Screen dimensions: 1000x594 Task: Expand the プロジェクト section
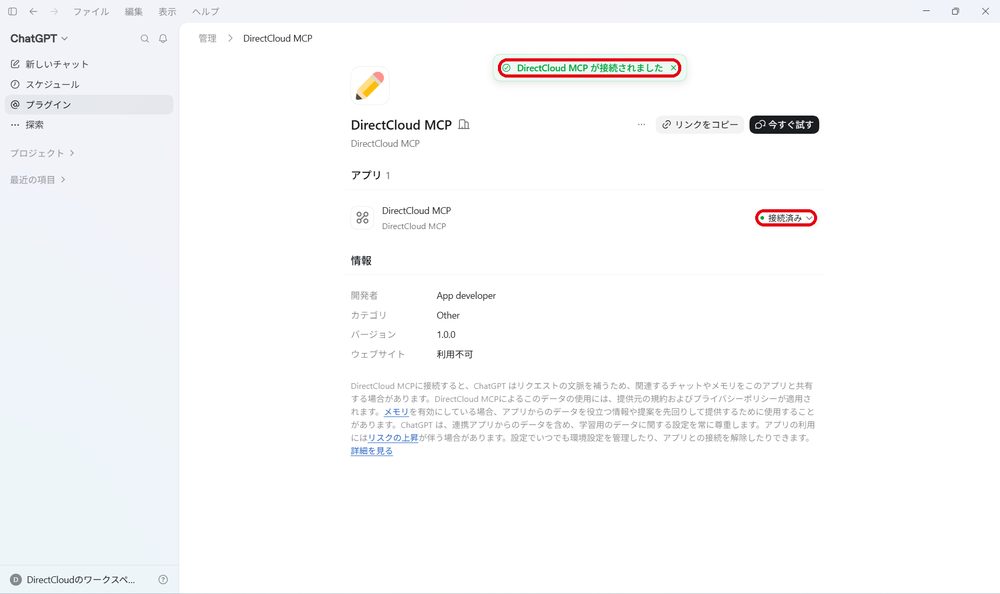[42, 153]
